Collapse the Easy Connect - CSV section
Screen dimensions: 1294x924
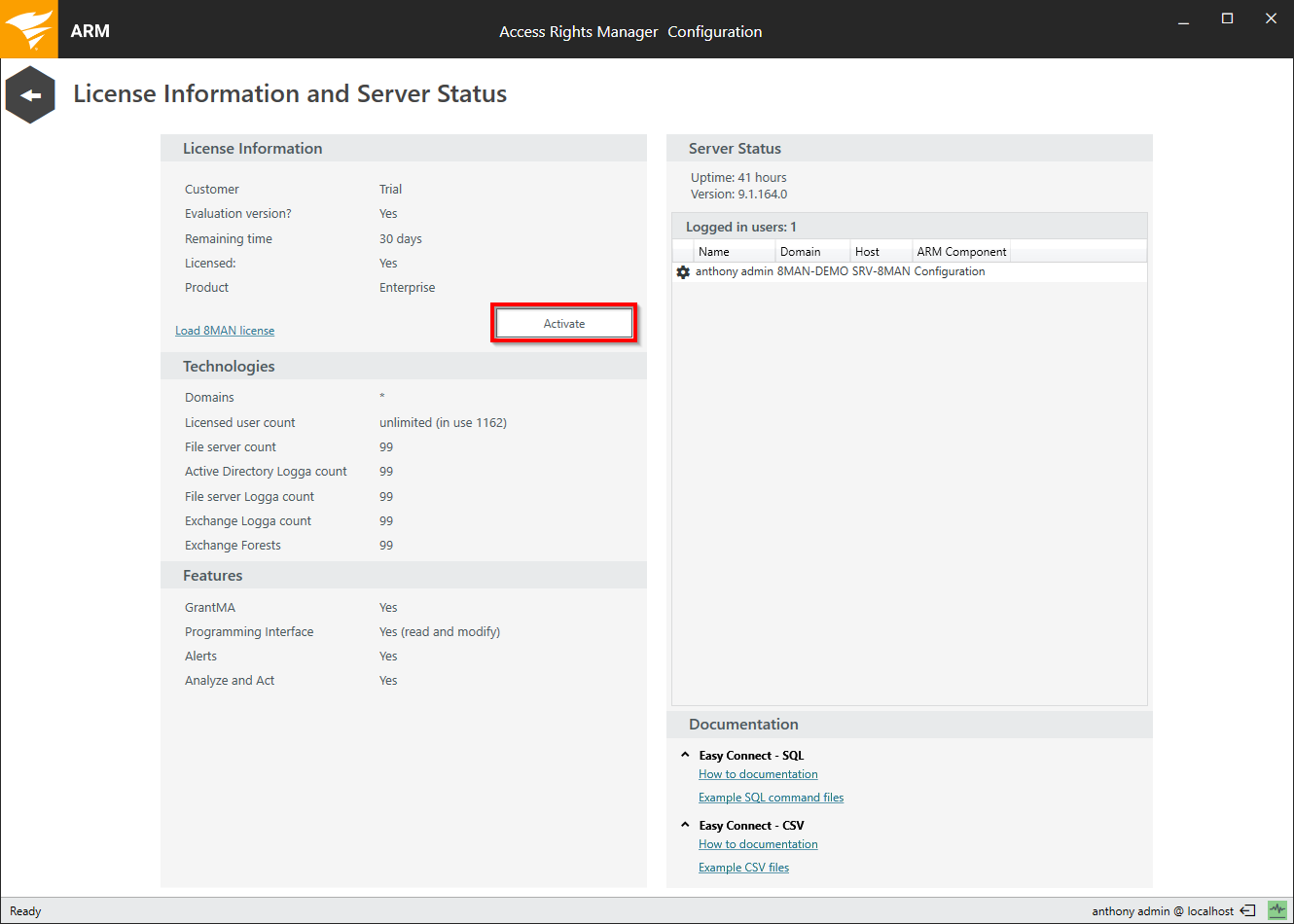[685, 825]
